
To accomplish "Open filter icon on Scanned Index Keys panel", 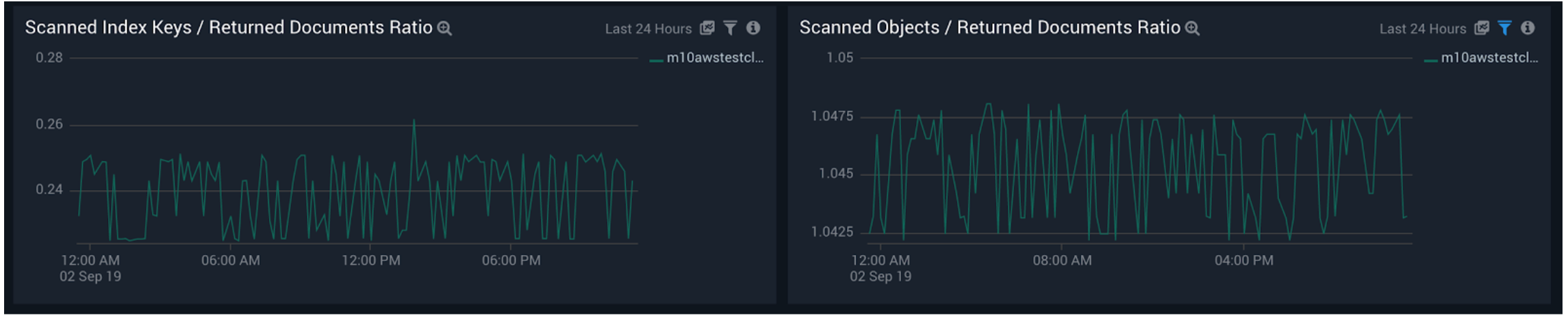I will point(731,28).
